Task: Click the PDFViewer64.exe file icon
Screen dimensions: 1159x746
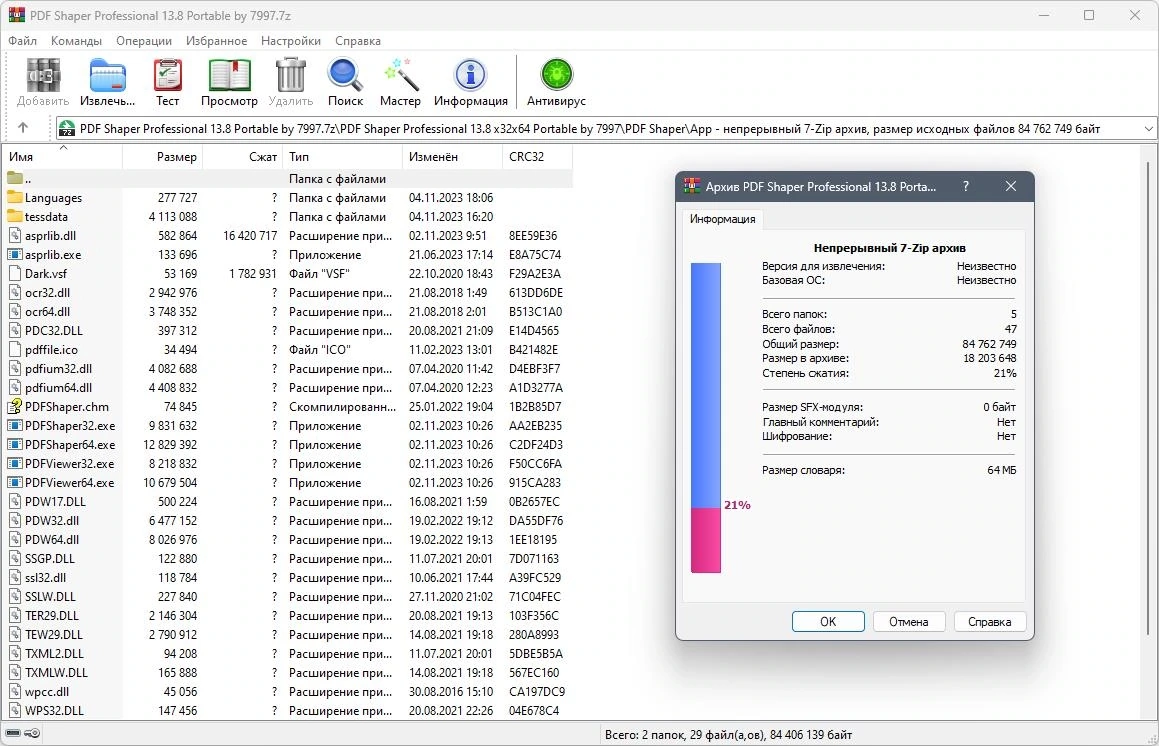Action: pyautogui.click(x=15, y=483)
